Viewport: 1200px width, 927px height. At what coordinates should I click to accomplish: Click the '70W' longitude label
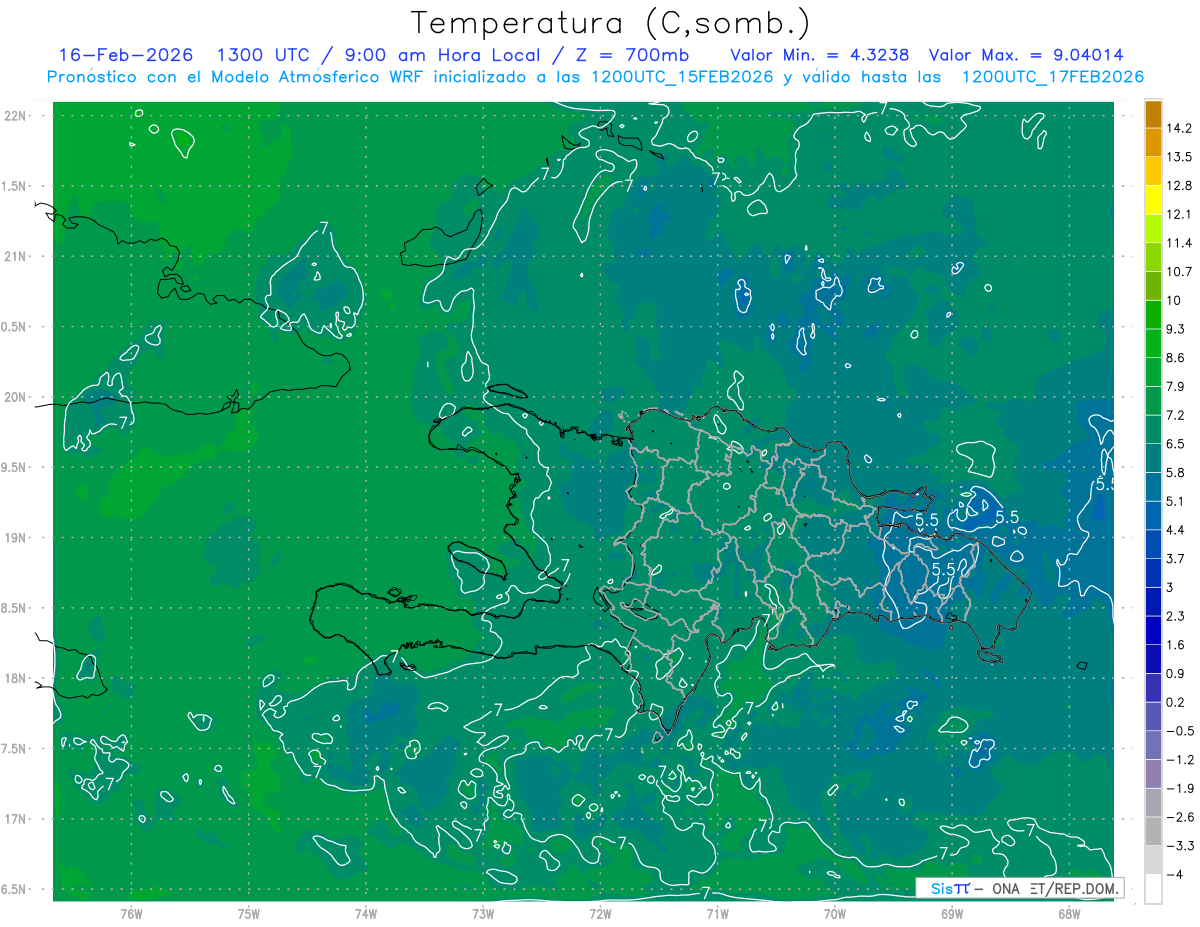(835, 914)
